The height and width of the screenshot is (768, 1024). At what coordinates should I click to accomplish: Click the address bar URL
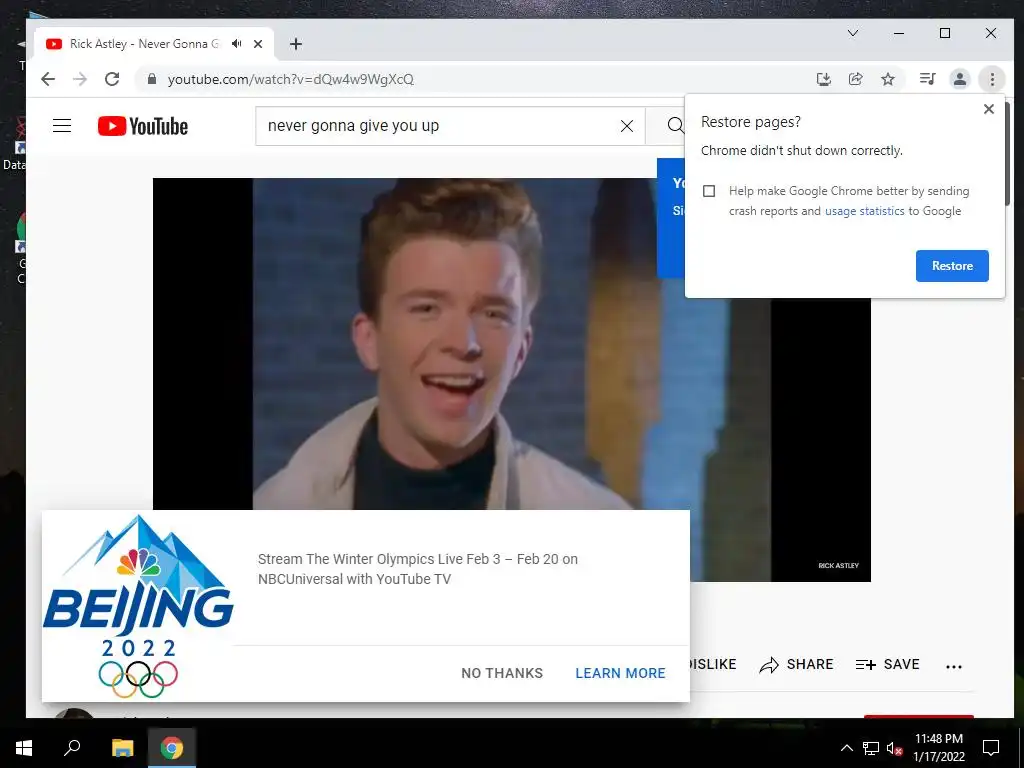pyautogui.click(x=291, y=79)
